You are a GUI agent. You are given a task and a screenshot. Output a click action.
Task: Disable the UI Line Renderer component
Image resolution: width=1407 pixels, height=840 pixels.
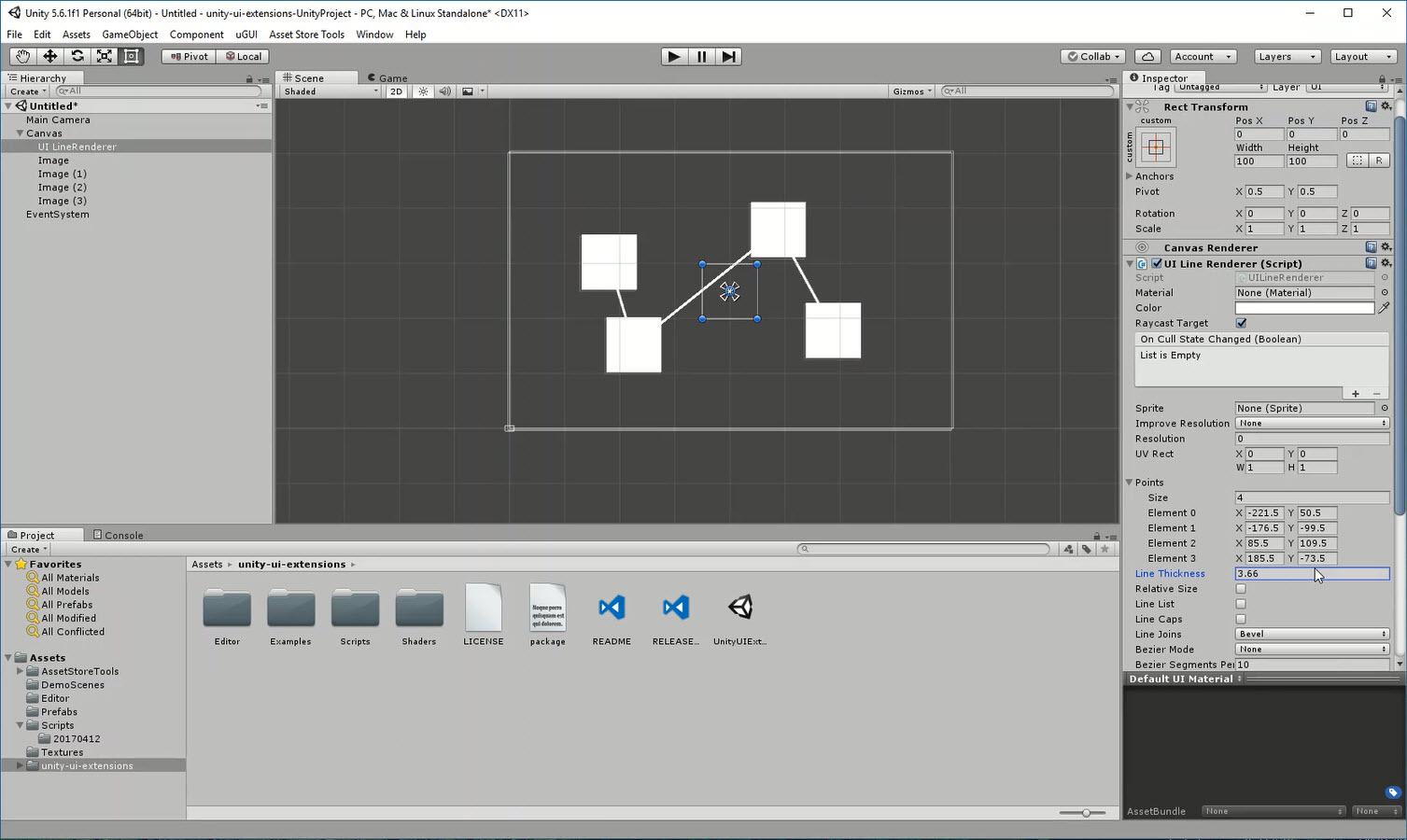(x=1157, y=264)
